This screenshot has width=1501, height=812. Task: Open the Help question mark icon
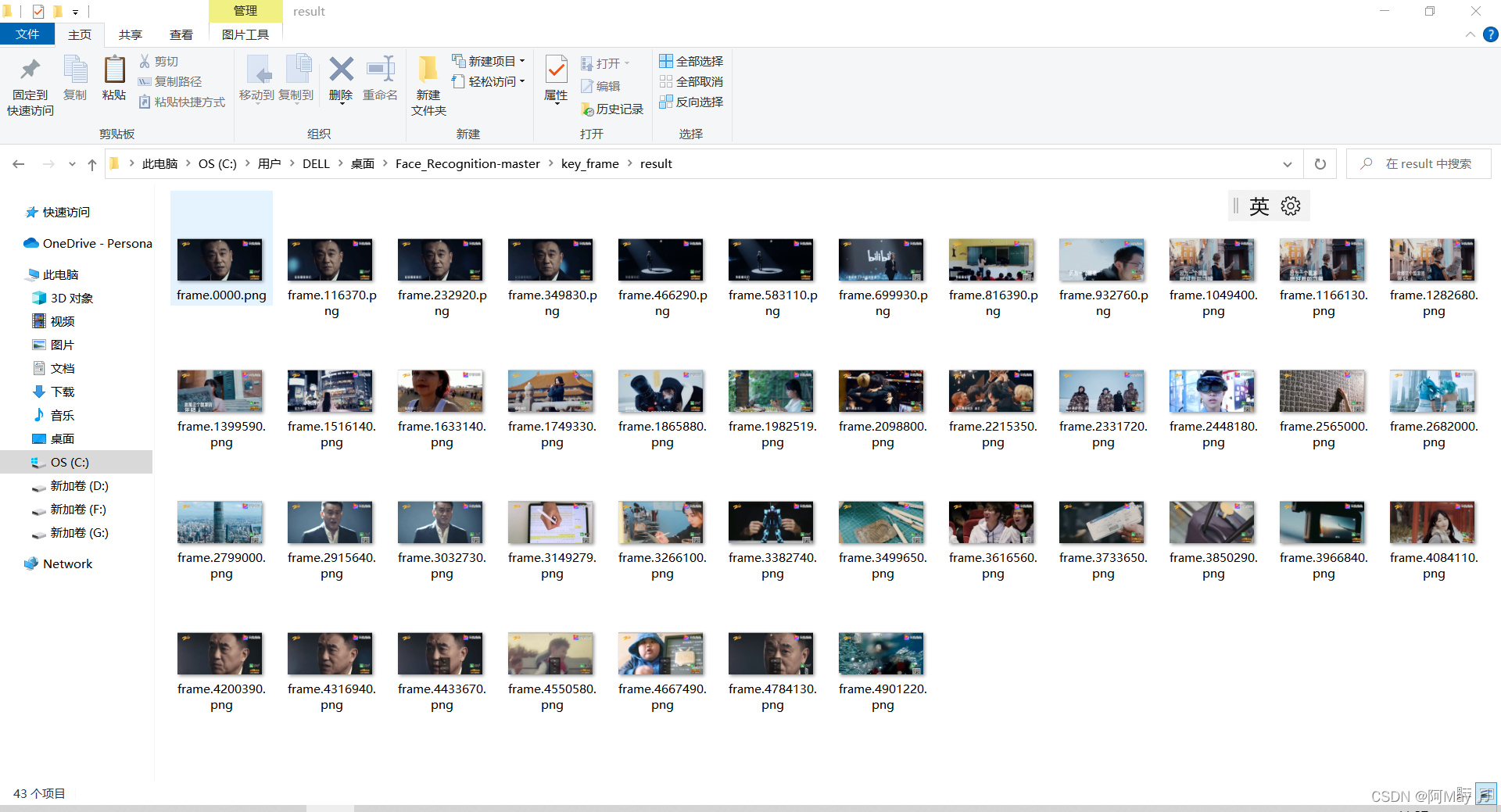pos(1491,34)
